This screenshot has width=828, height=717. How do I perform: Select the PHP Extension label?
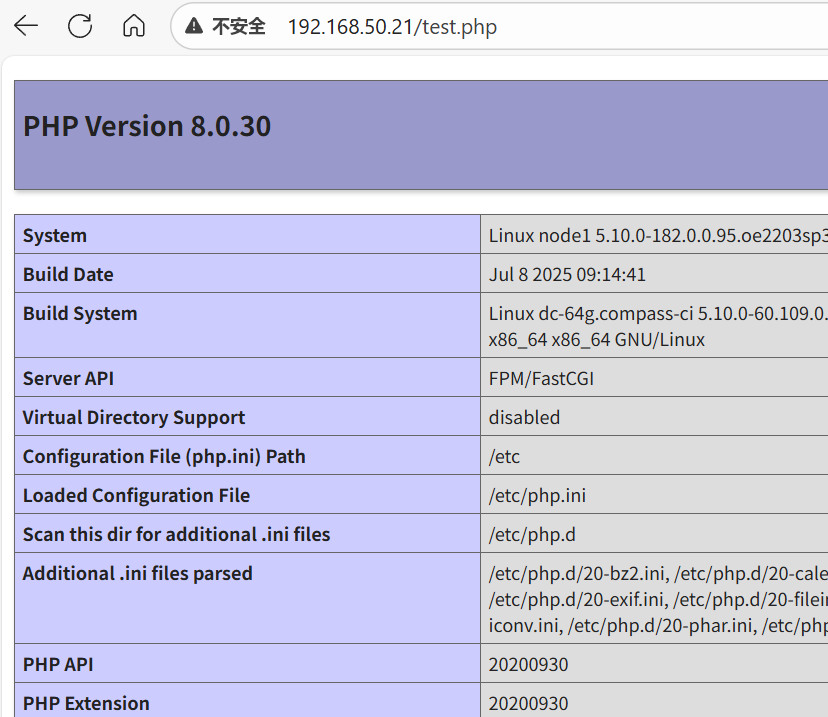tap(86, 704)
